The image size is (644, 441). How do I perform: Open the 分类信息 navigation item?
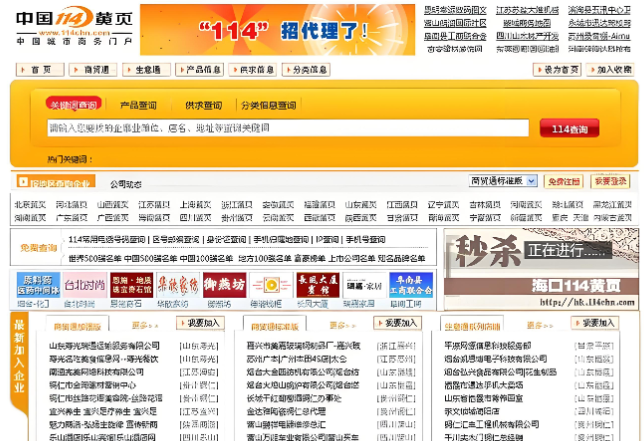[x=306, y=70]
